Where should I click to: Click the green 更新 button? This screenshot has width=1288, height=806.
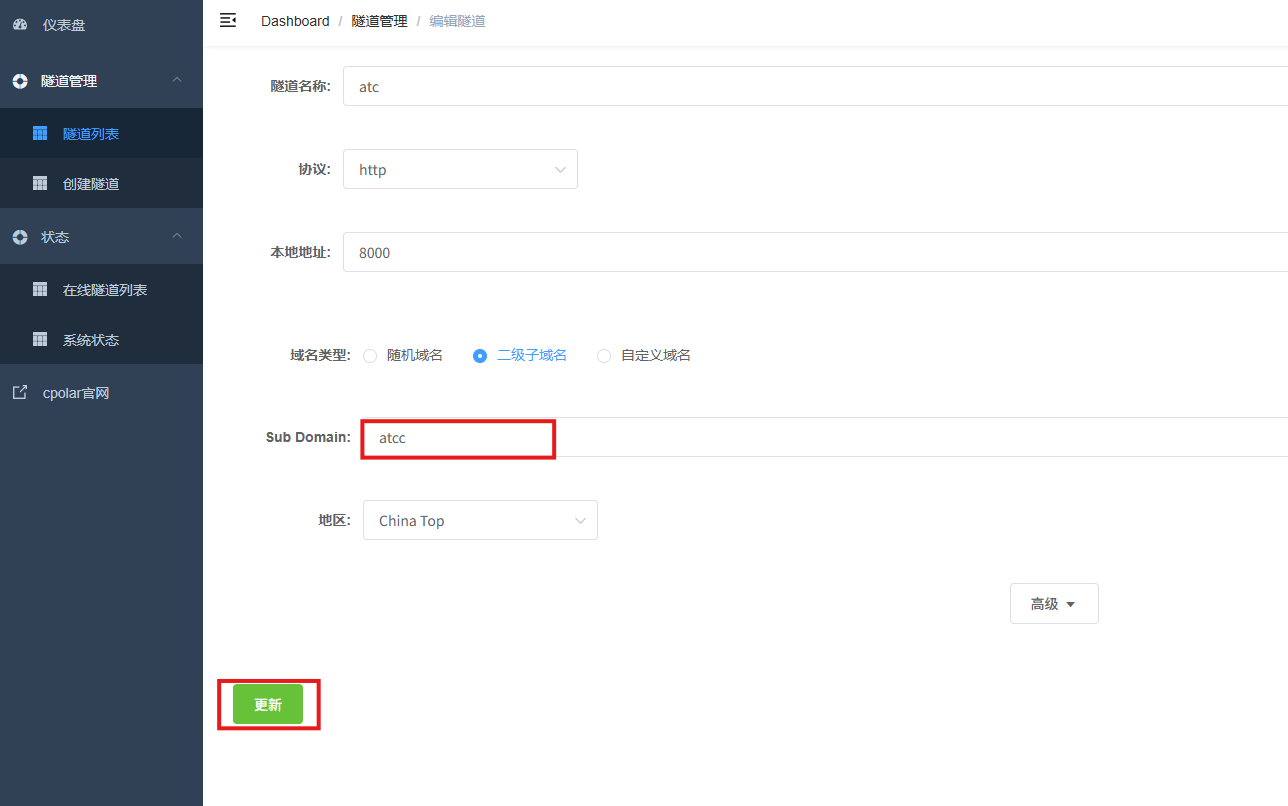(x=268, y=704)
